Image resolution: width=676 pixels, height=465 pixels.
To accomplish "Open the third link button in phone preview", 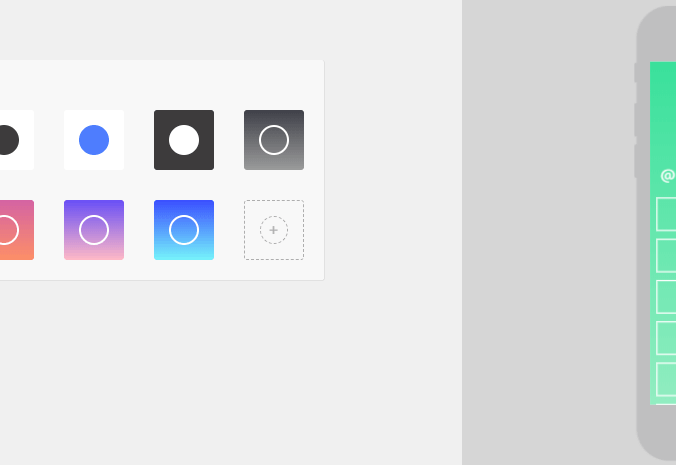I will click(666, 297).
